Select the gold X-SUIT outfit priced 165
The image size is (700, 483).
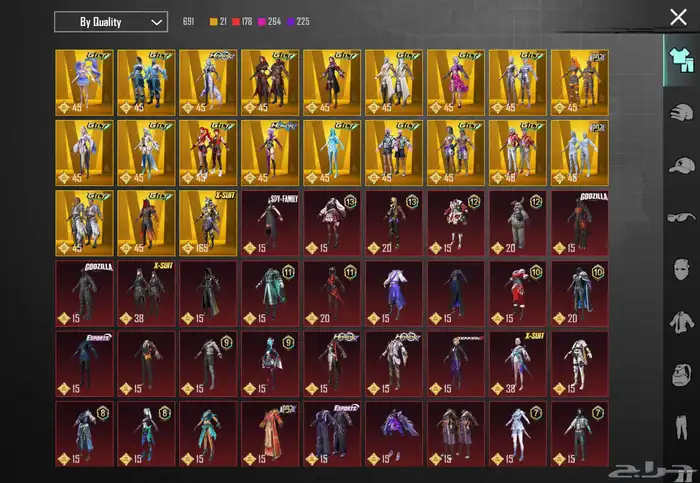point(208,222)
